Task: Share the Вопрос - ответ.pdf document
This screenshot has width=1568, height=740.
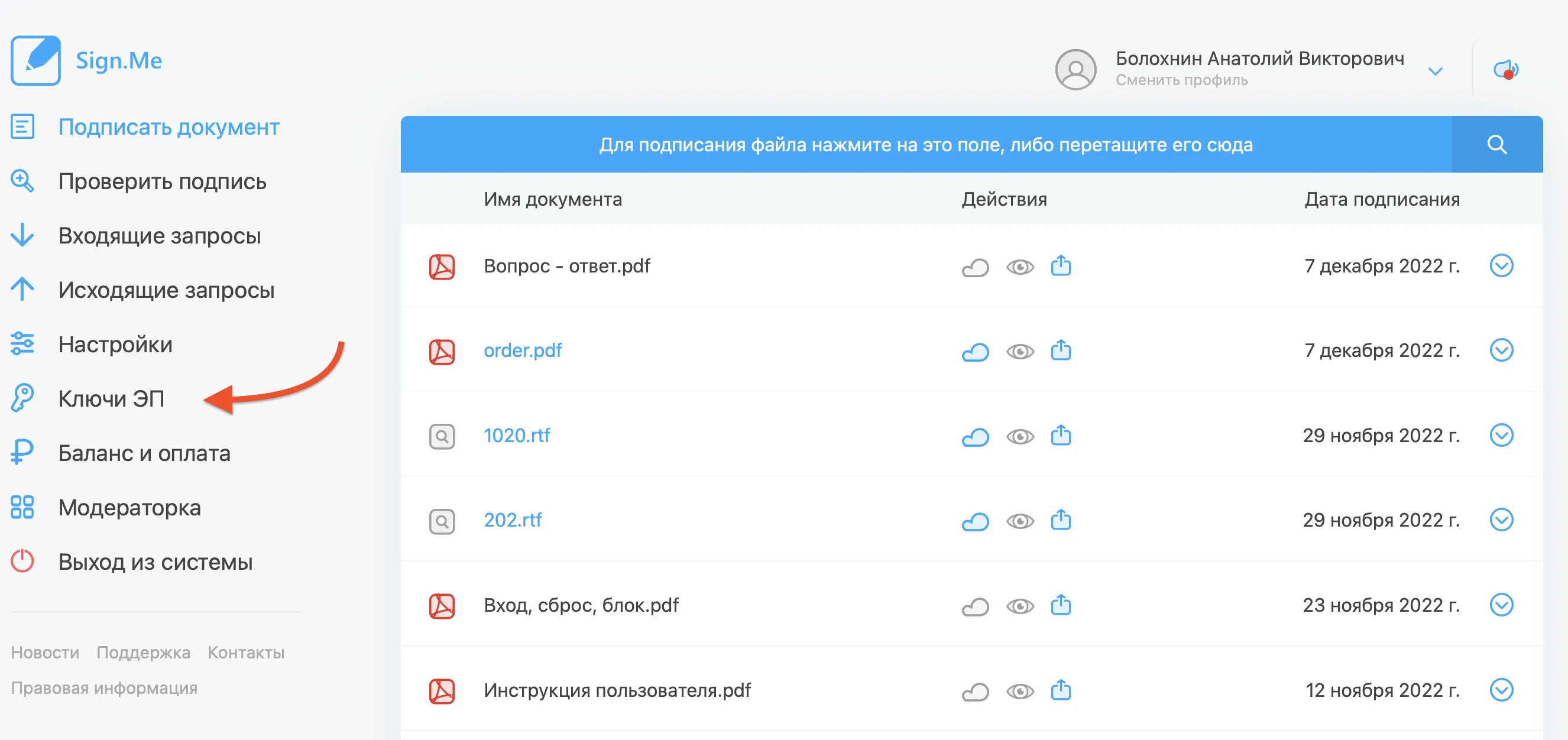Action: [x=1061, y=265]
